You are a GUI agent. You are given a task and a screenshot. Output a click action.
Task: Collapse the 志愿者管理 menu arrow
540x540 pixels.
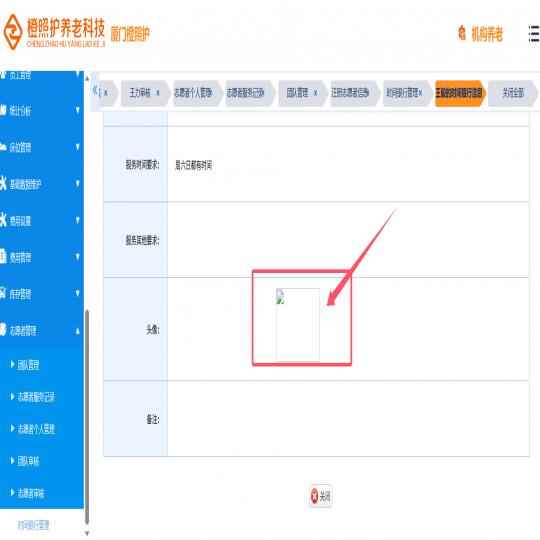click(78, 331)
